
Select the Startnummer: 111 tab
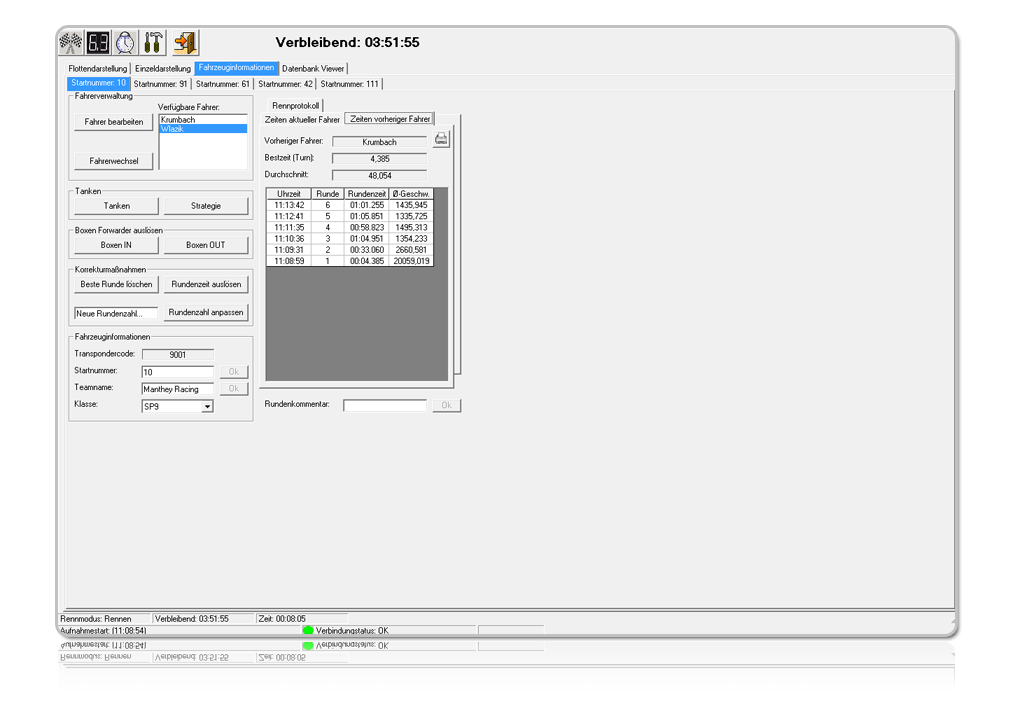click(349, 84)
